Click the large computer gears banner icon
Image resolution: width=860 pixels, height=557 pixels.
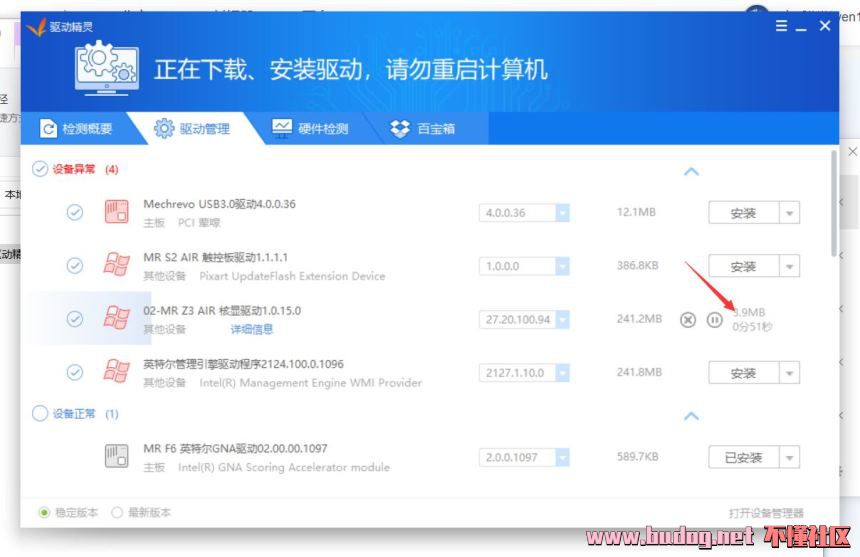click(x=106, y=69)
